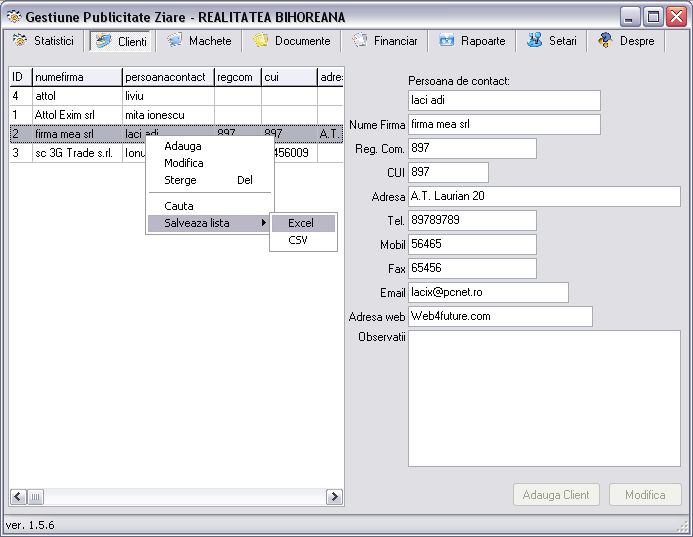Screen dimensions: 693x537
Task: Click Cauta in the context menu
Action: click(179, 206)
